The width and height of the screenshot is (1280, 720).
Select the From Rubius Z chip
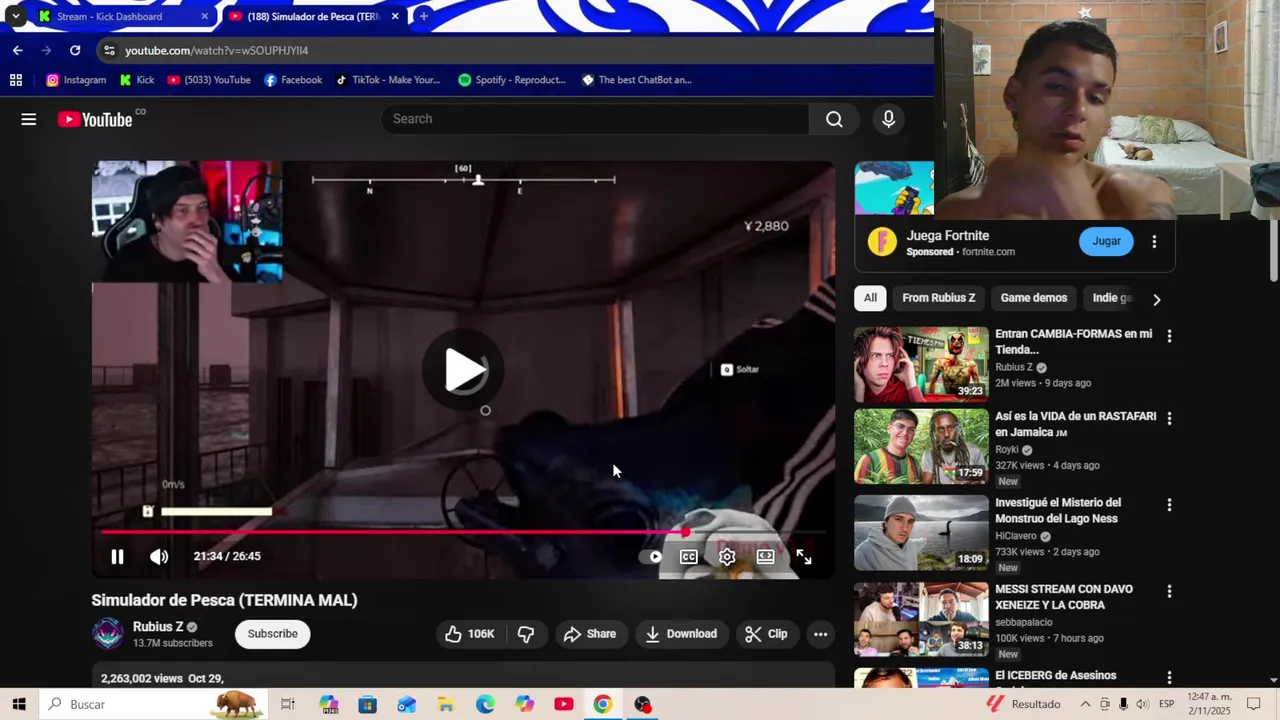938,298
